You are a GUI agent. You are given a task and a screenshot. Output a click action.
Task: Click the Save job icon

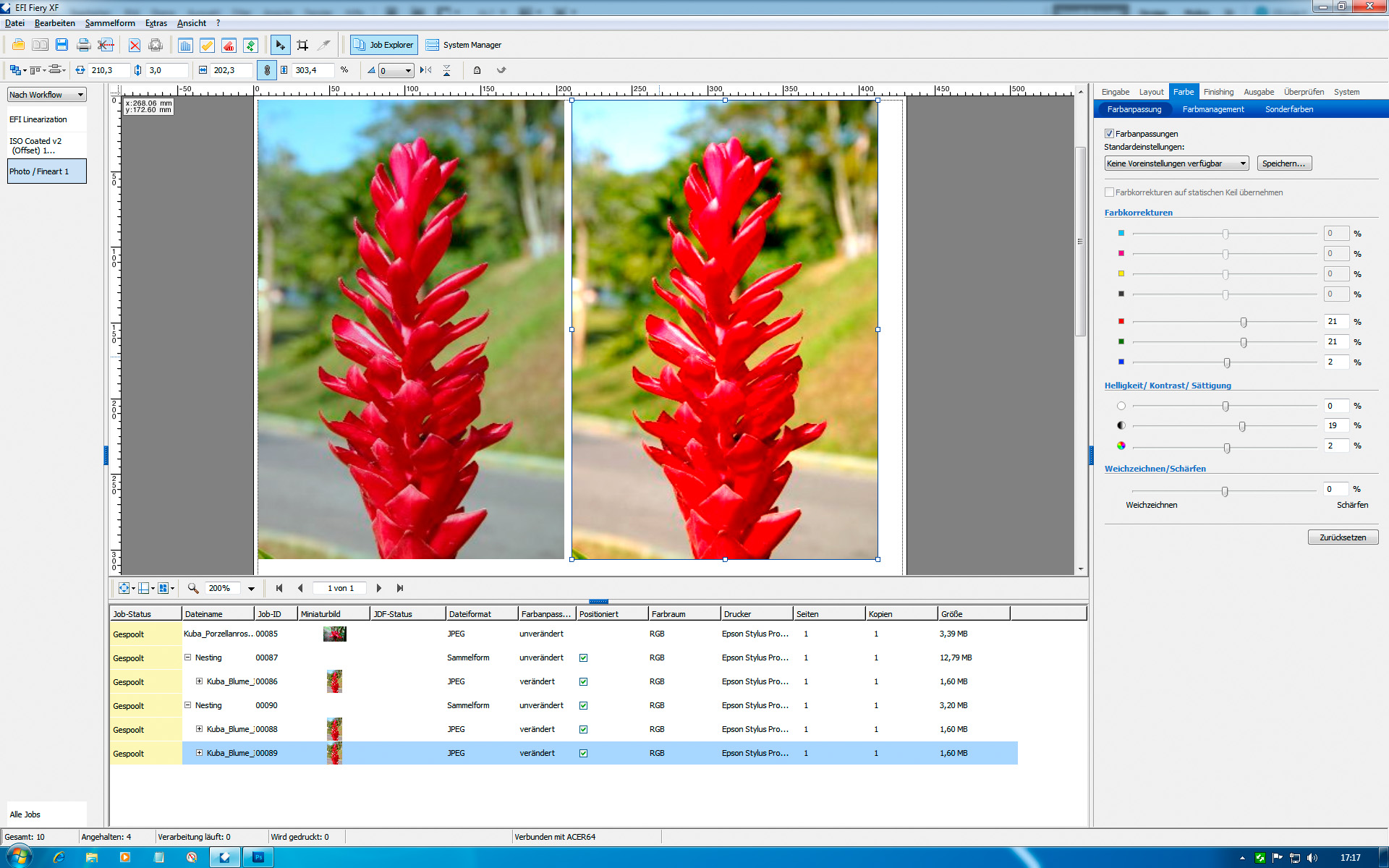(x=61, y=45)
